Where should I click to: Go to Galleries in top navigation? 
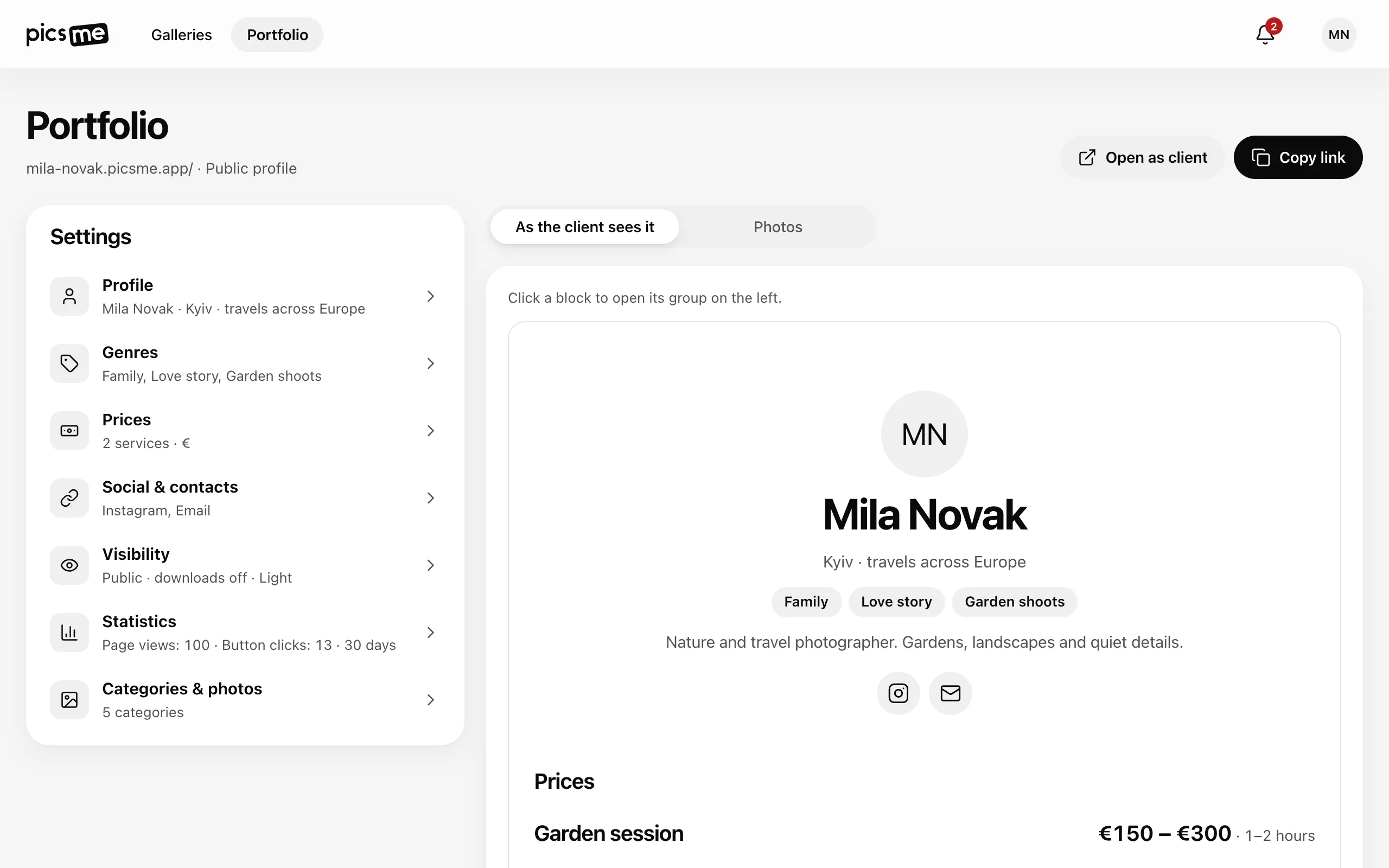click(x=181, y=34)
